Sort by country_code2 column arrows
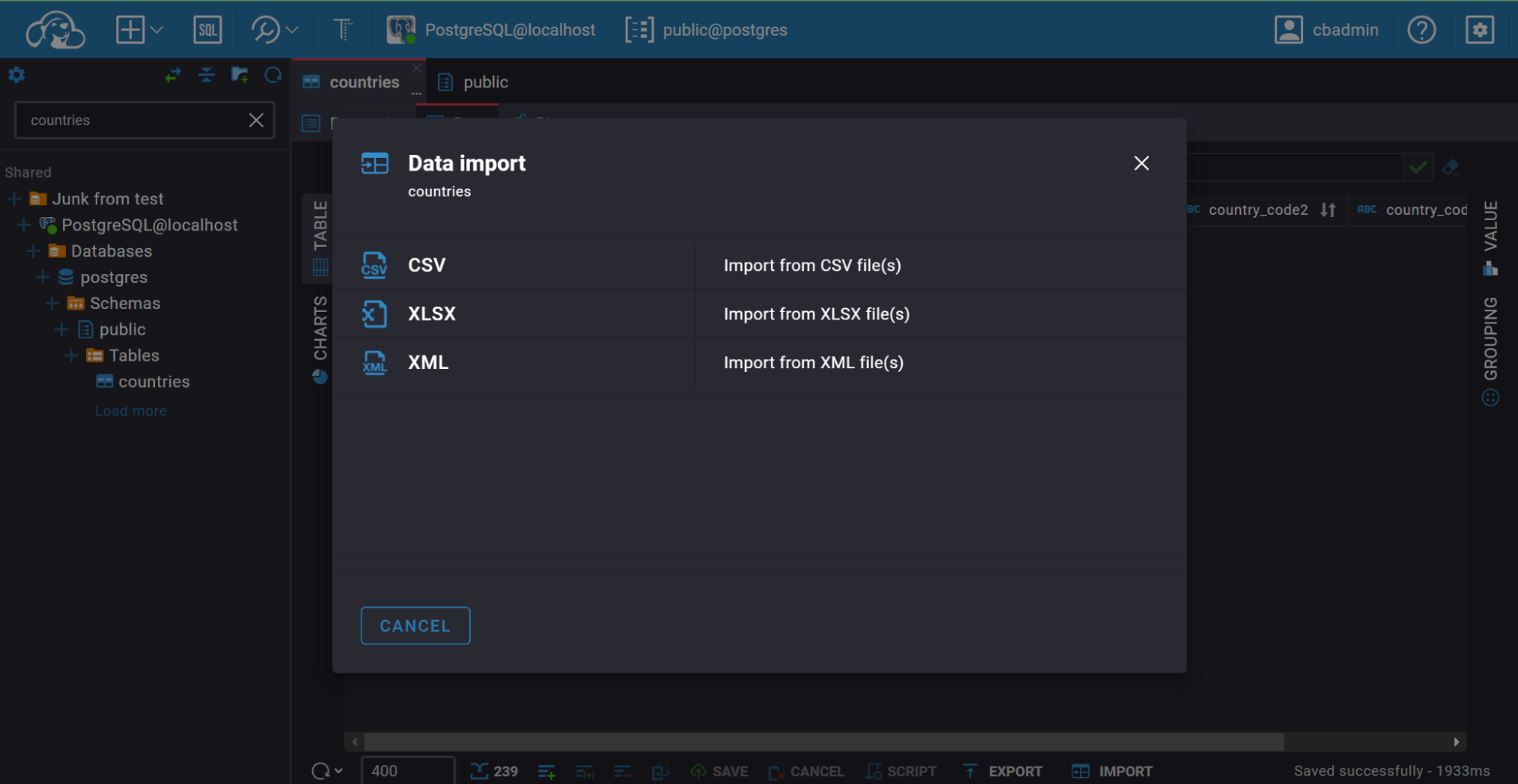Image resolution: width=1518 pixels, height=784 pixels. click(1327, 209)
